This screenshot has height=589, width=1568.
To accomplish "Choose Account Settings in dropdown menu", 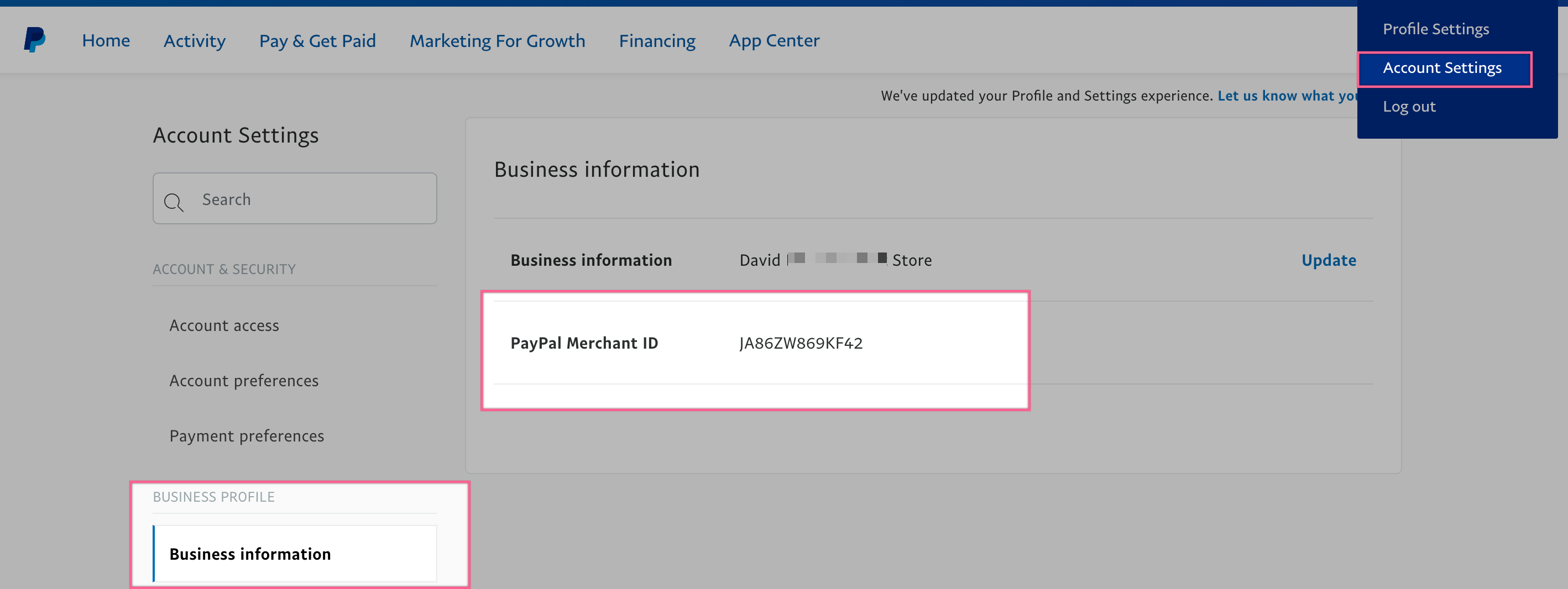I will click(1444, 69).
